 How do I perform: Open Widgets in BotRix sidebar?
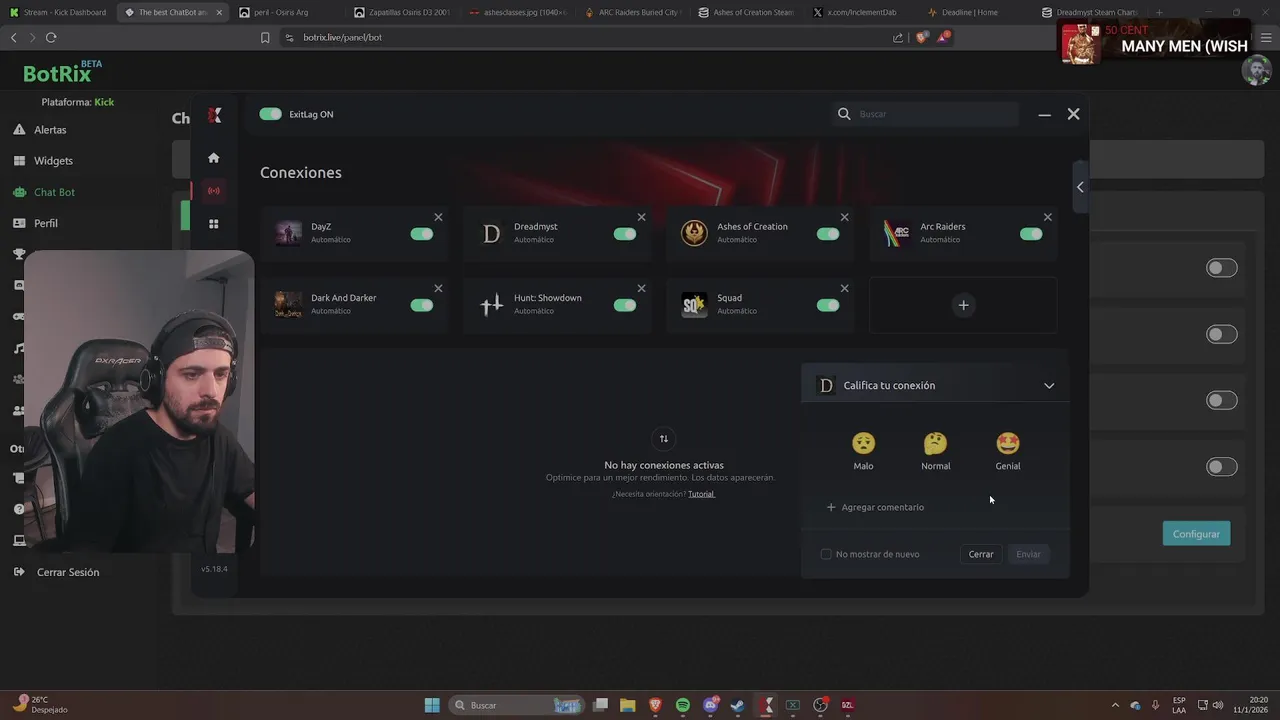(53, 161)
